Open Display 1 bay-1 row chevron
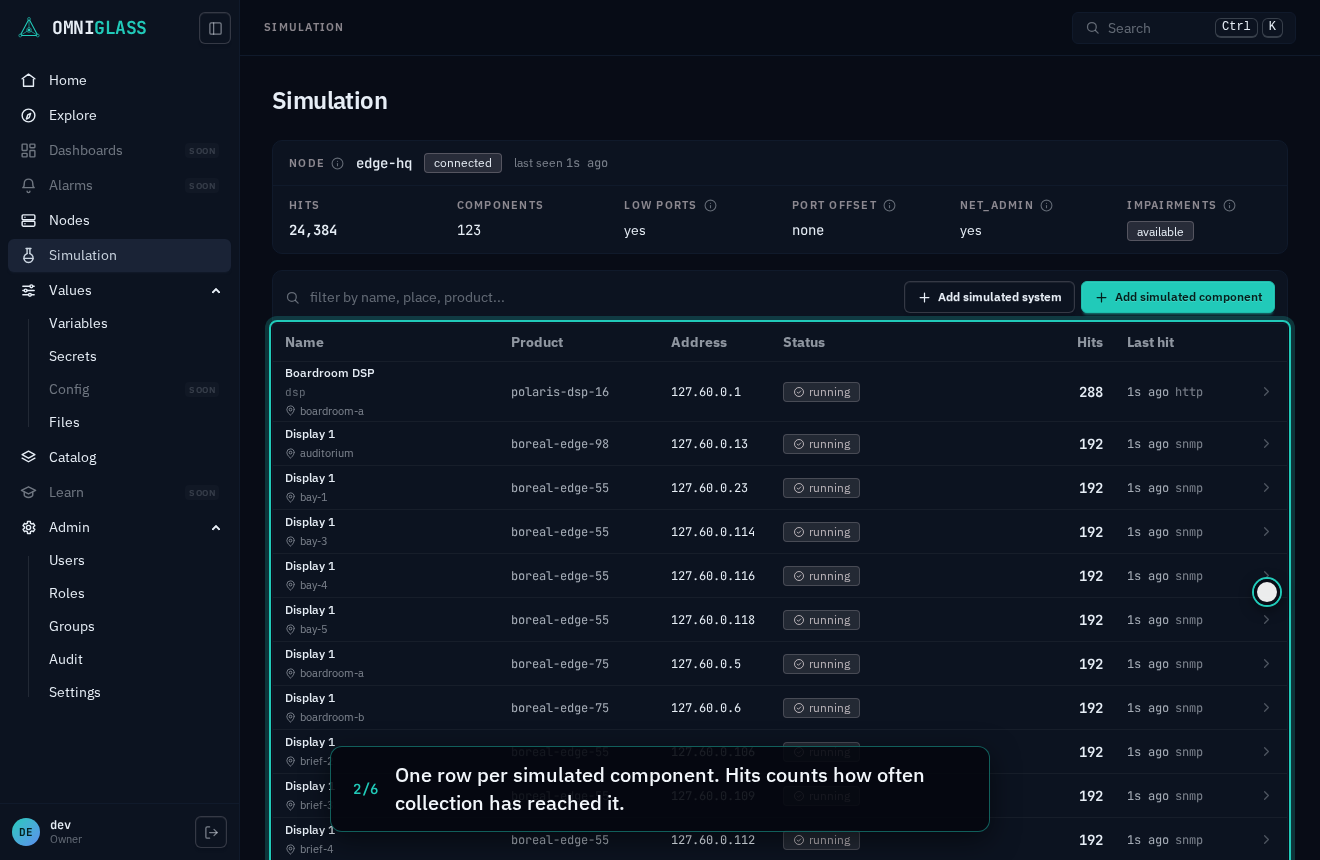Image resolution: width=1320 pixels, height=860 pixels. click(1266, 488)
